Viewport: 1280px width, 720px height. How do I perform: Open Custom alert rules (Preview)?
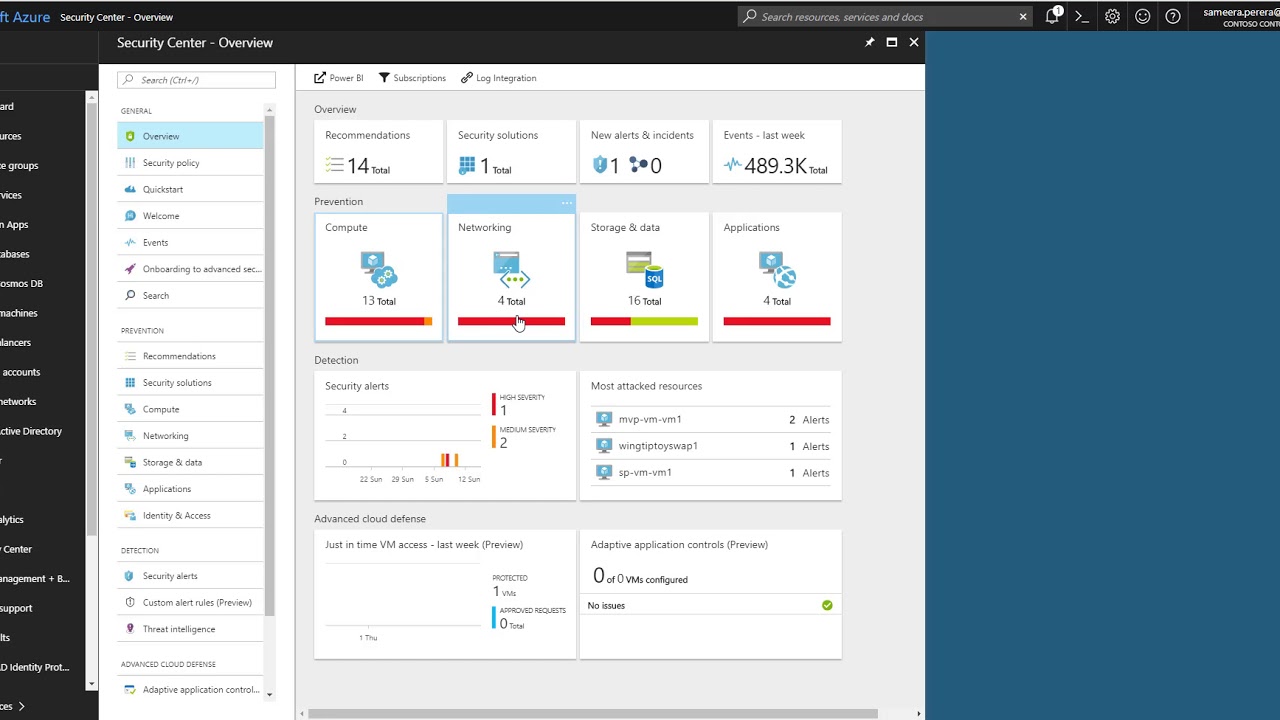click(190, 603)
